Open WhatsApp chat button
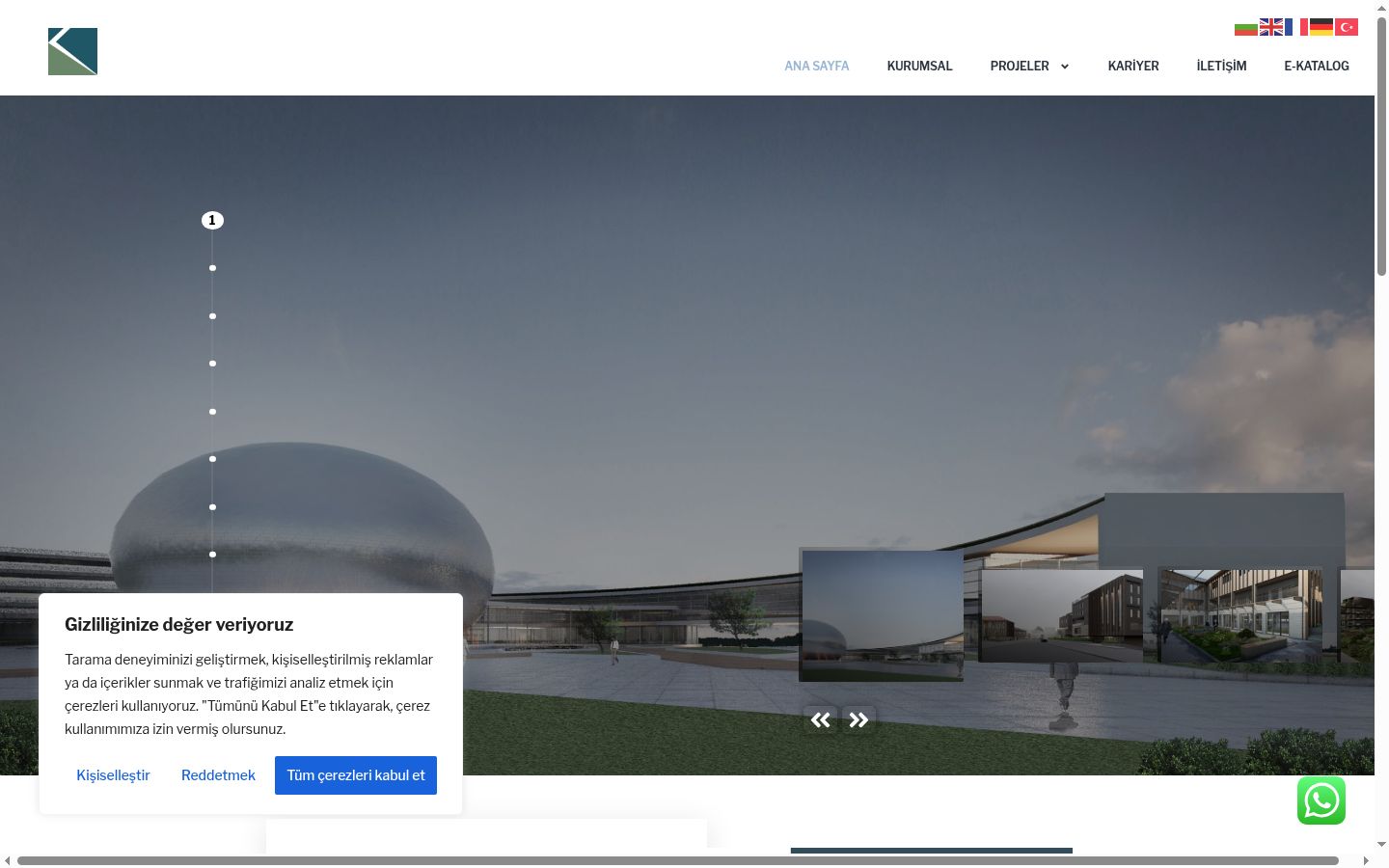 point(1321,800)
